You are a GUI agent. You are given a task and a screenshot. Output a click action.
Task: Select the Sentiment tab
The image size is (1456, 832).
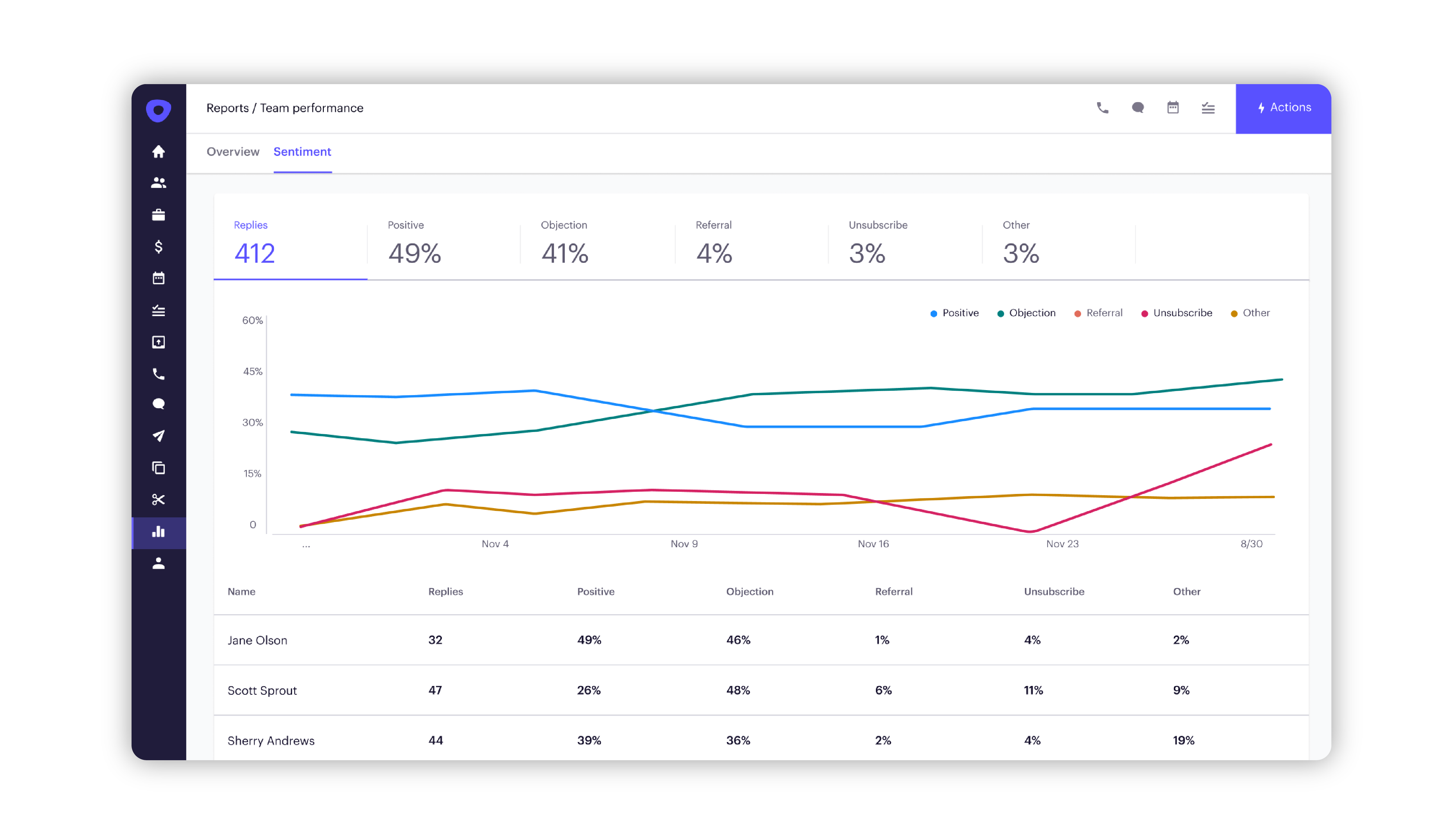coord(302,152)
